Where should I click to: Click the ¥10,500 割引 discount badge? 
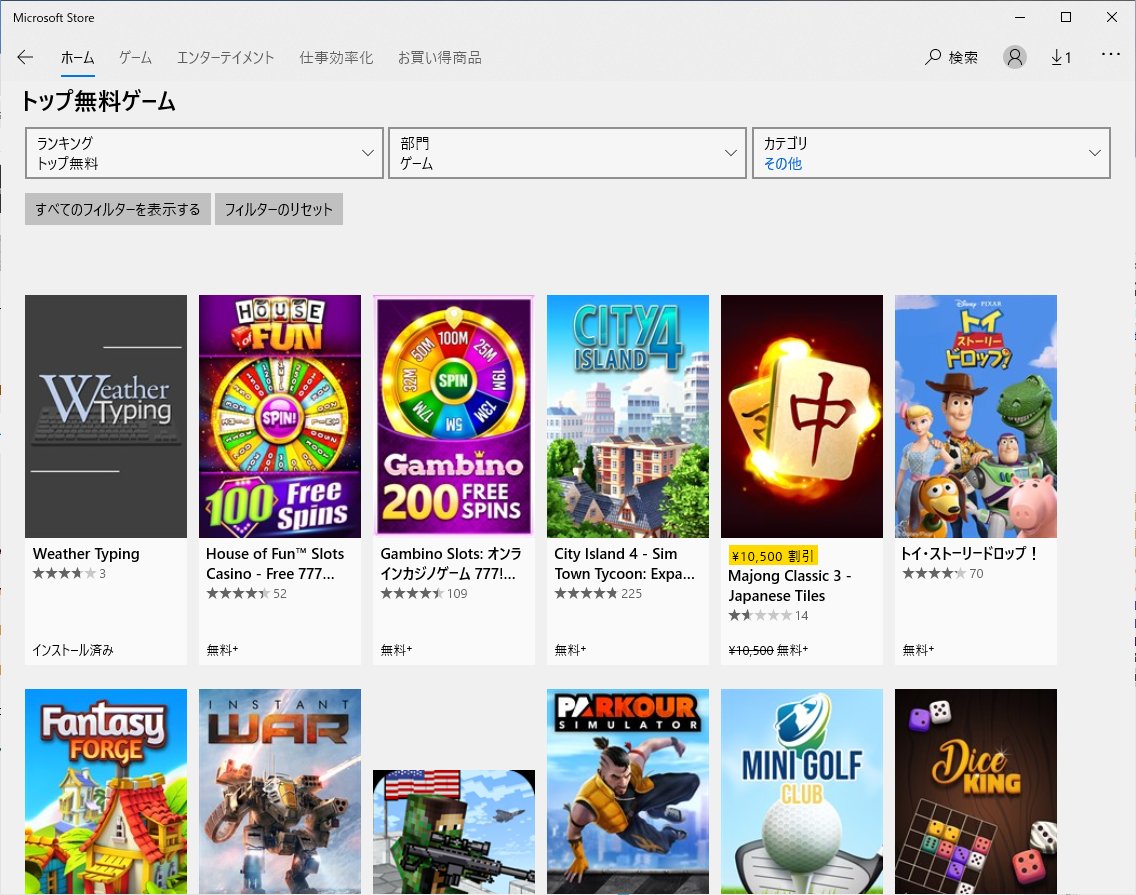tap(773, 556)
